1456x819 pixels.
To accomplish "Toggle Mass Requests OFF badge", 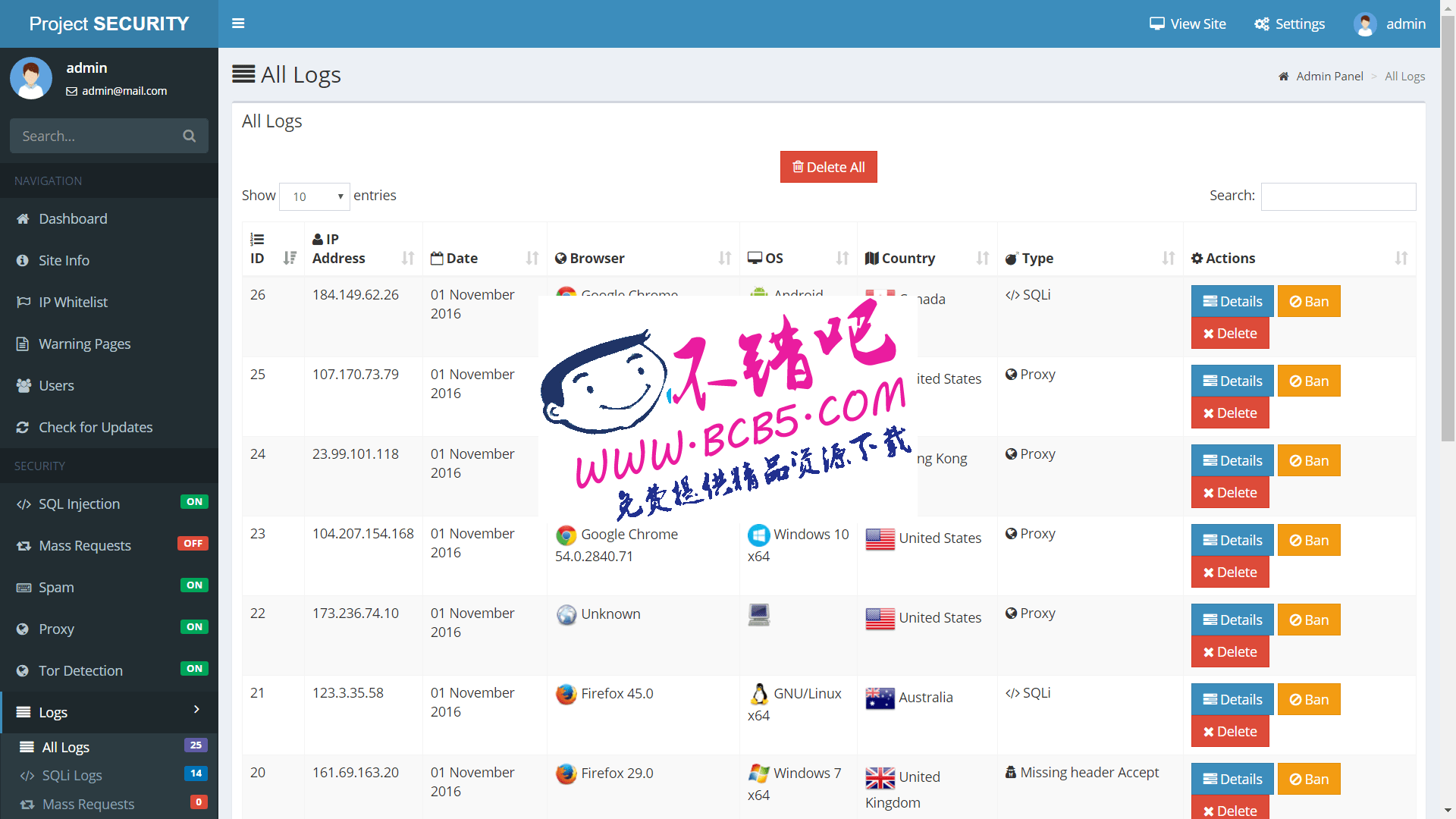I will pyautogui.click(x=193, y=544).
